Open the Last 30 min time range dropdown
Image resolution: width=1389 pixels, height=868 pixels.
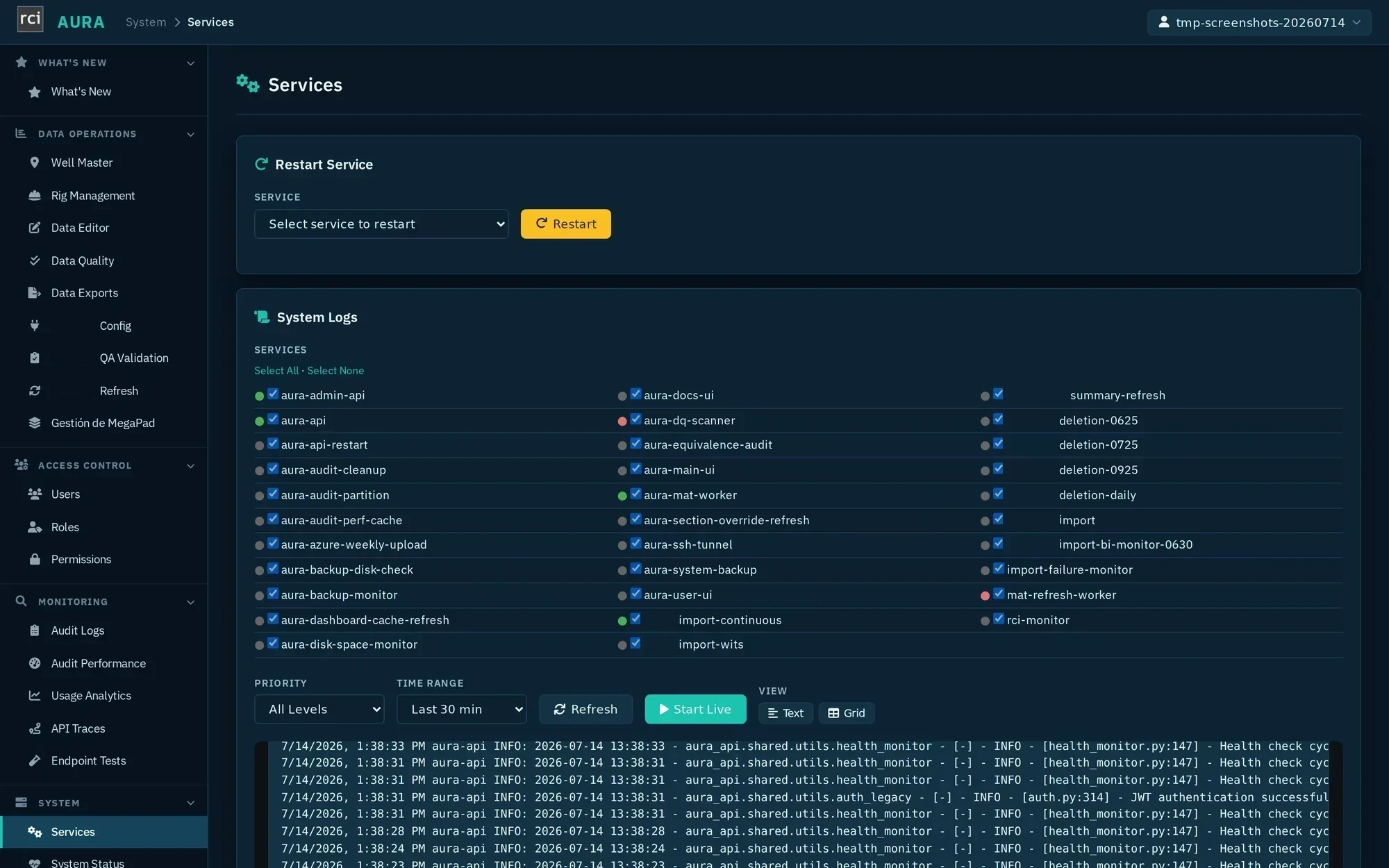[461, 709]
